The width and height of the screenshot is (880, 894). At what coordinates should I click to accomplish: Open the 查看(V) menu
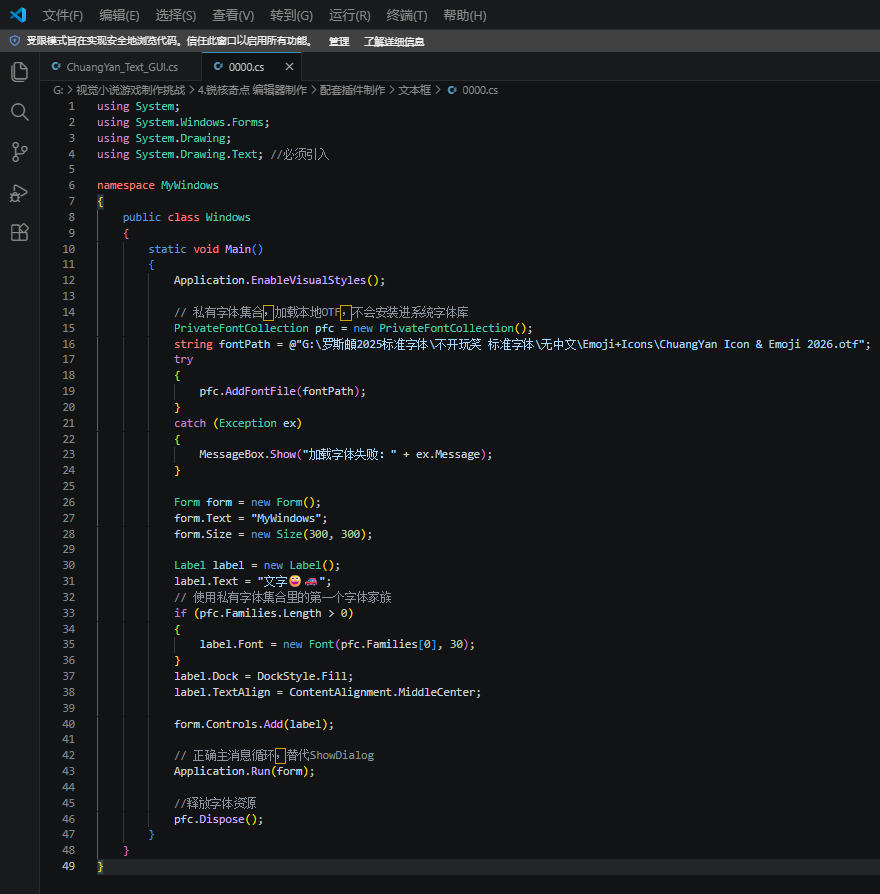233,15
